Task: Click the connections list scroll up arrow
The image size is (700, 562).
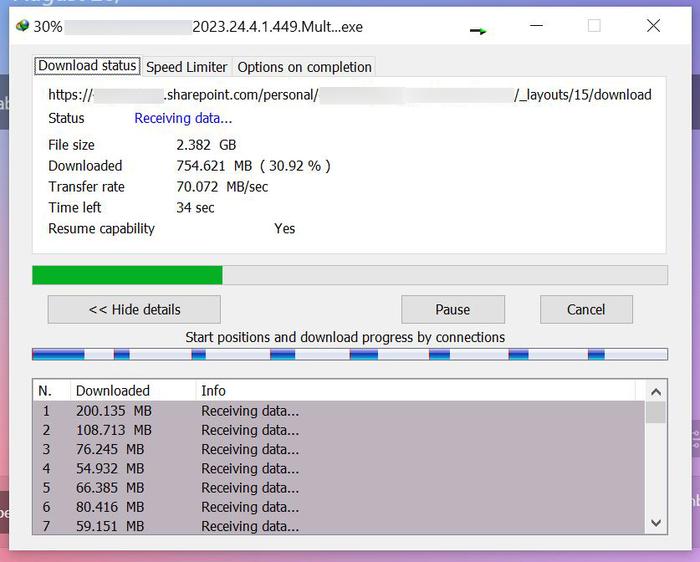Action: (x=656, y=392)
